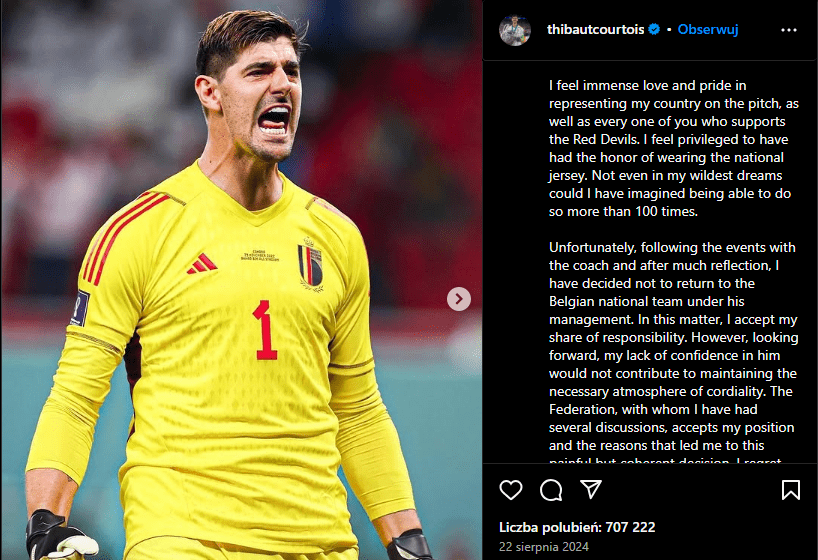Share post via paper plane icon
The image size is (818, 560).
pos(591,489)
